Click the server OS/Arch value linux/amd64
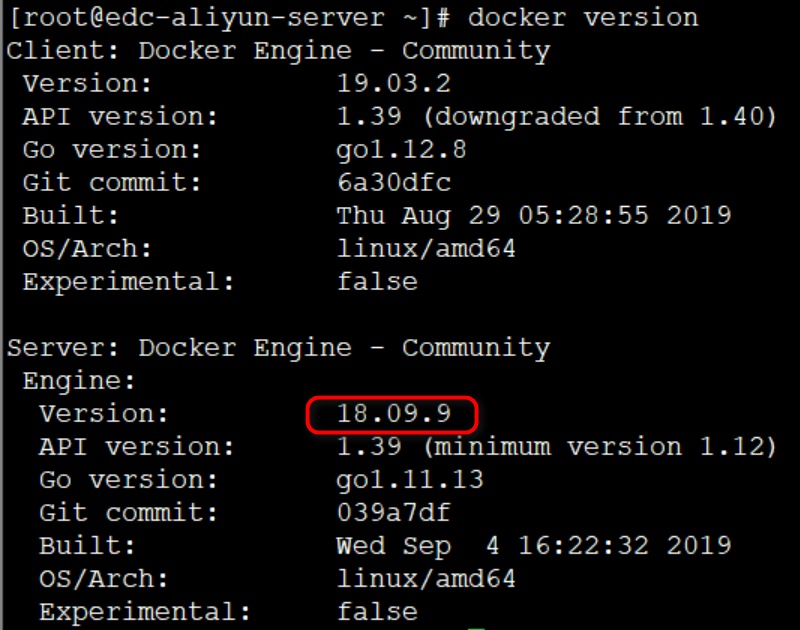Viewport: 800px width, 630px height. [x=427, y=579]
